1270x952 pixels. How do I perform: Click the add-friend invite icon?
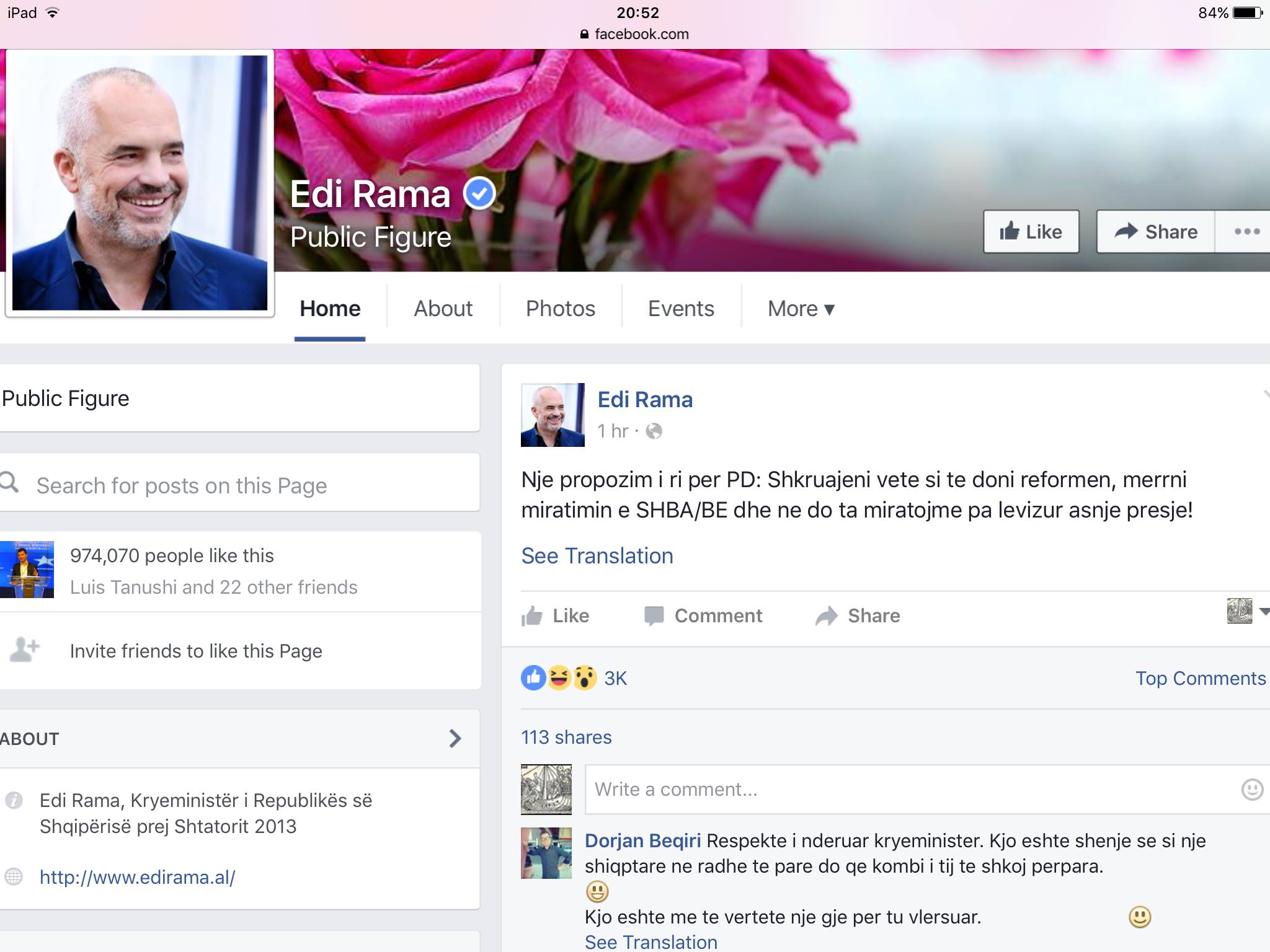pyautogui.click(x=25, y=649)
